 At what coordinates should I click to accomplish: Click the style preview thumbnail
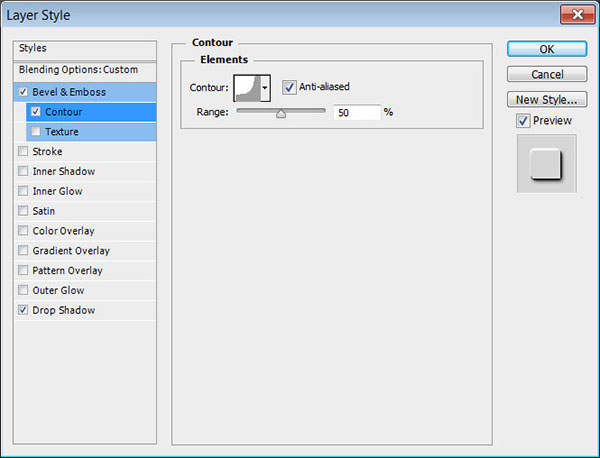point(546,163)
